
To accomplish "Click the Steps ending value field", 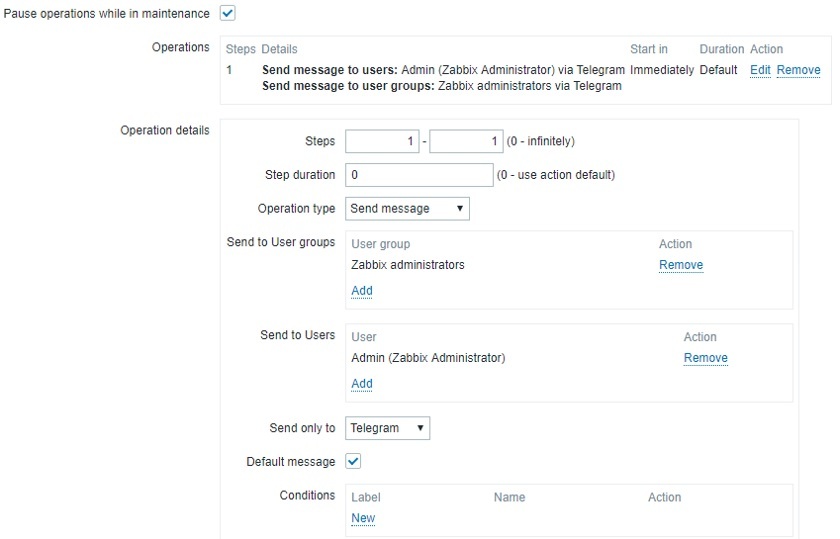I will coord(466,142).
